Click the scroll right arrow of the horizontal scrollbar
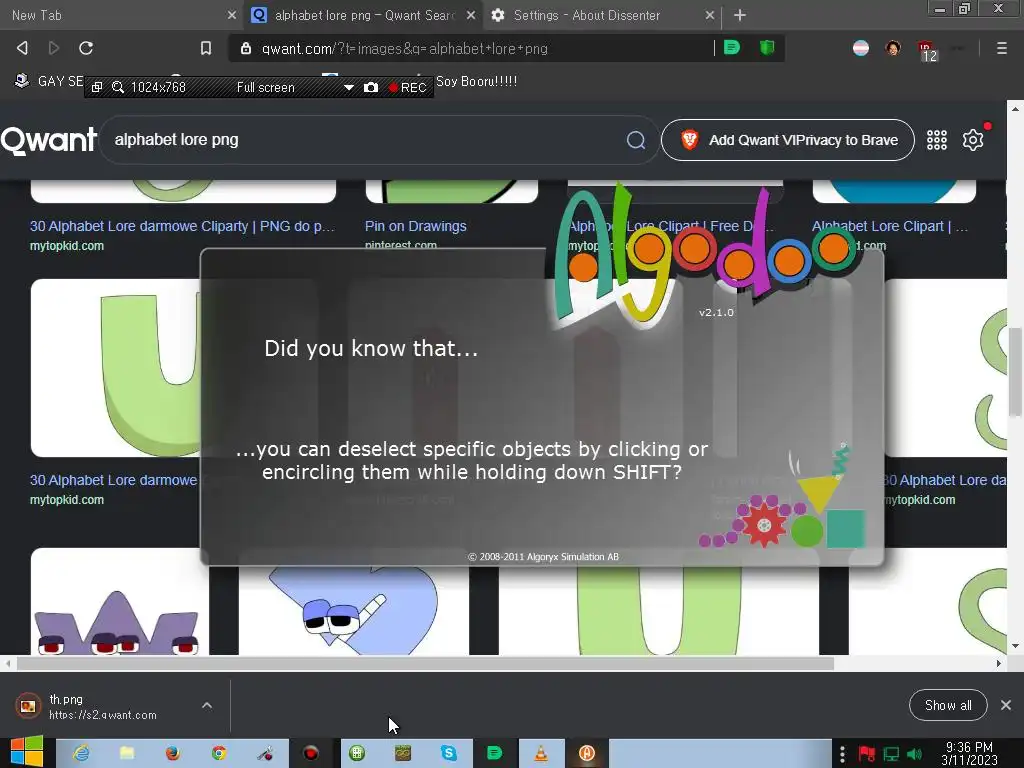The height and width of the screenshot is (768, 1024). click(x=999, y=664)
